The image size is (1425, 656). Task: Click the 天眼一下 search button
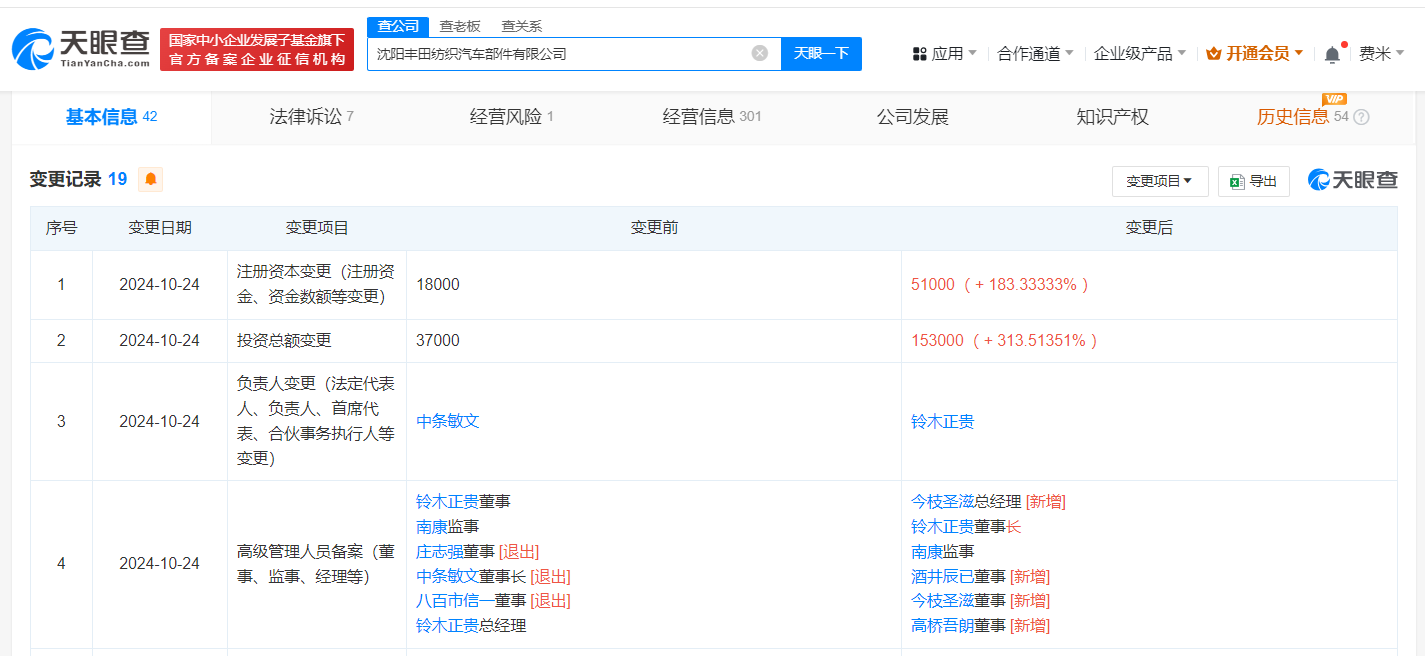821,53
